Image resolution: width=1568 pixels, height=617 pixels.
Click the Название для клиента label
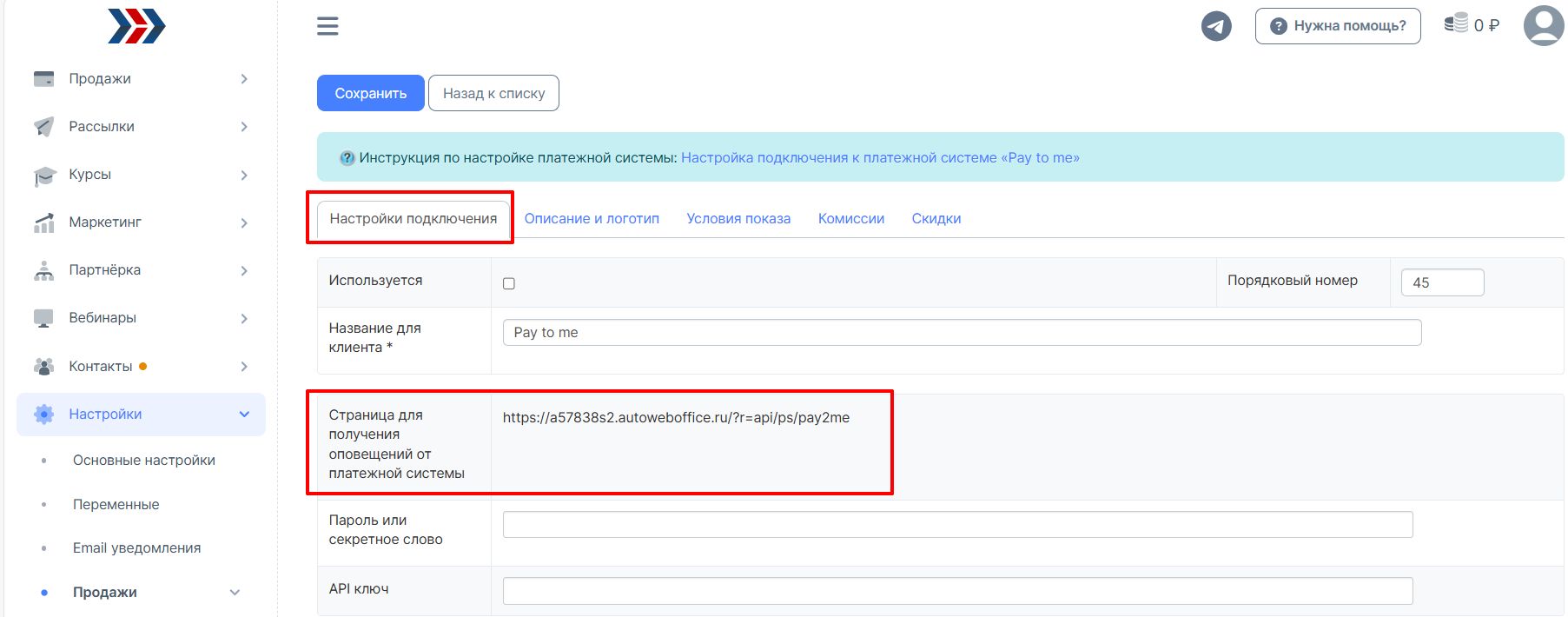374,338
